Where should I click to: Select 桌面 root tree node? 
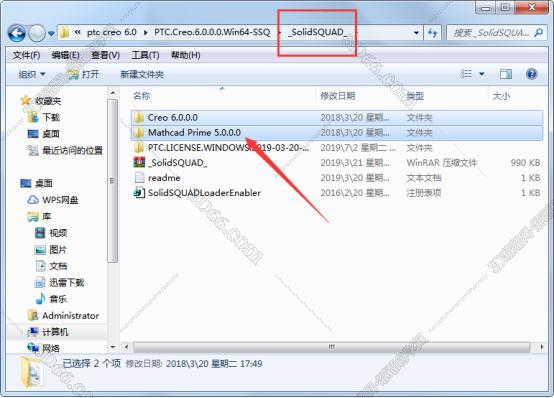[44, 183]
